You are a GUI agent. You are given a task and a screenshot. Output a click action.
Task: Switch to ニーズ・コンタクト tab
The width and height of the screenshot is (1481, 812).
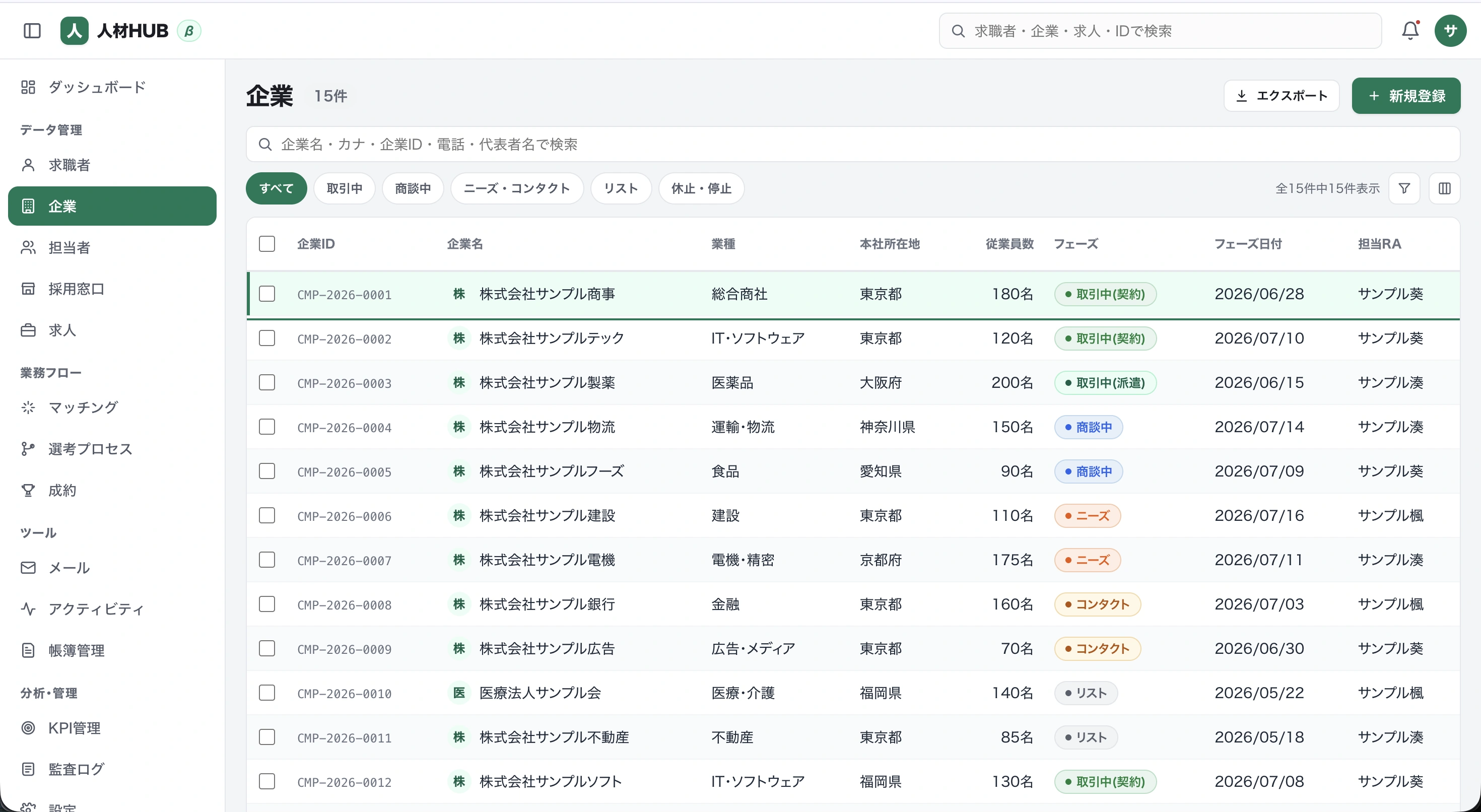point(517,188)
